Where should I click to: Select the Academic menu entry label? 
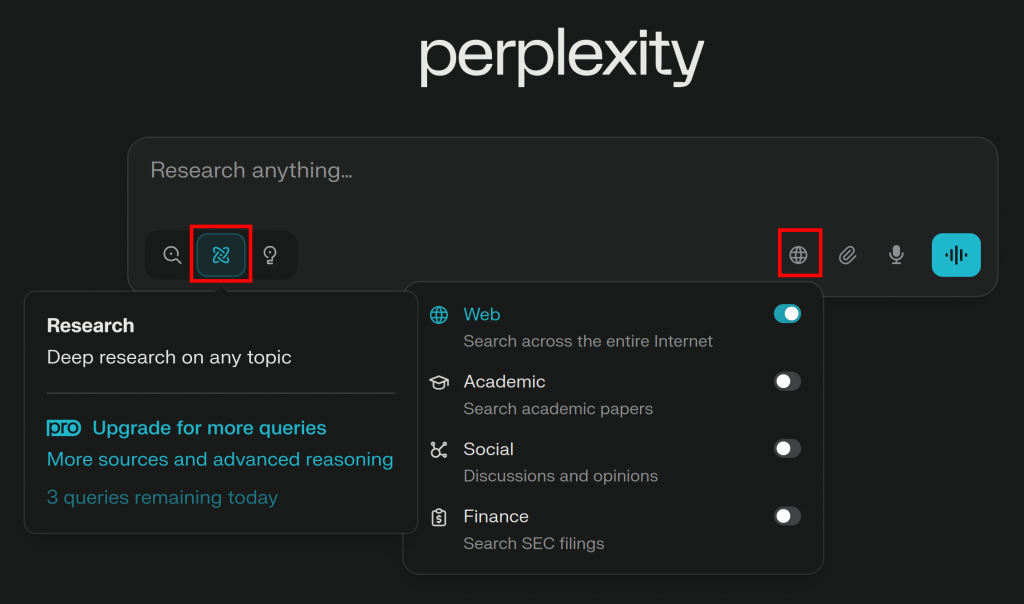pos(504,382)
